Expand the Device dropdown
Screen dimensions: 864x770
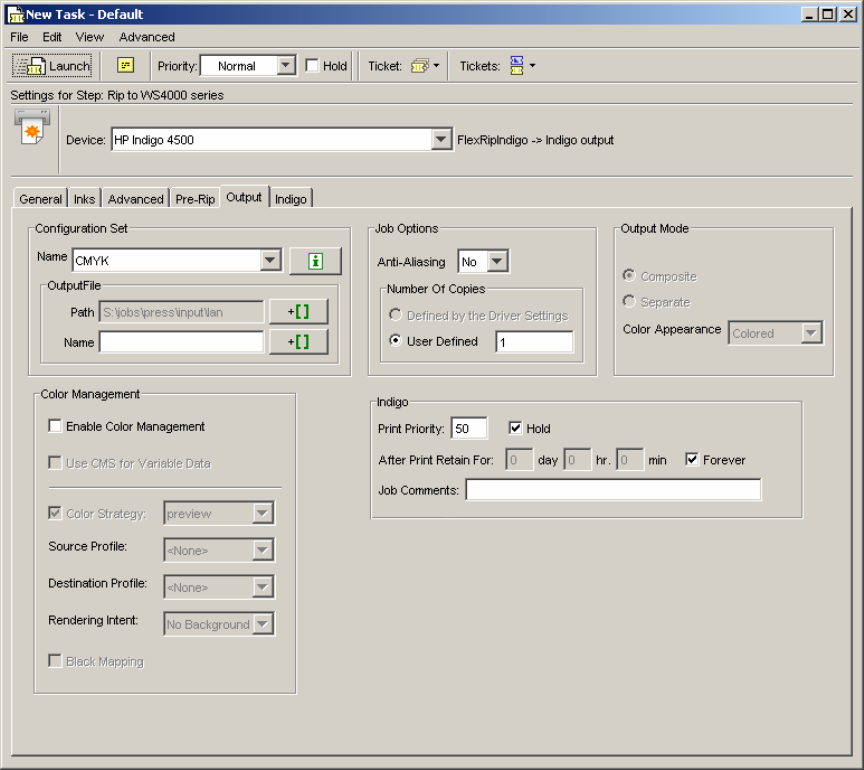(x=441, y=140)
